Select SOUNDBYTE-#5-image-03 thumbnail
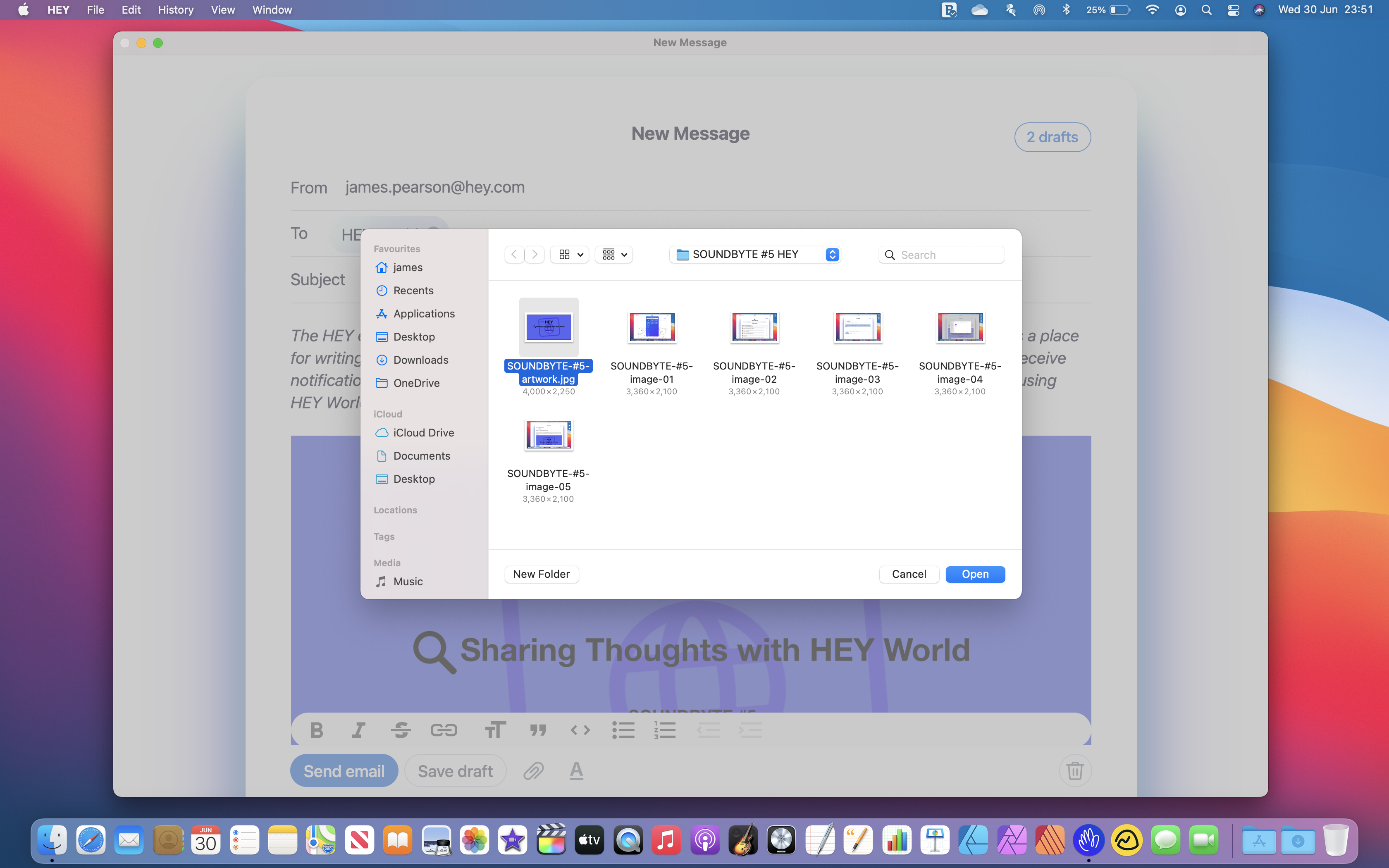 857,328
